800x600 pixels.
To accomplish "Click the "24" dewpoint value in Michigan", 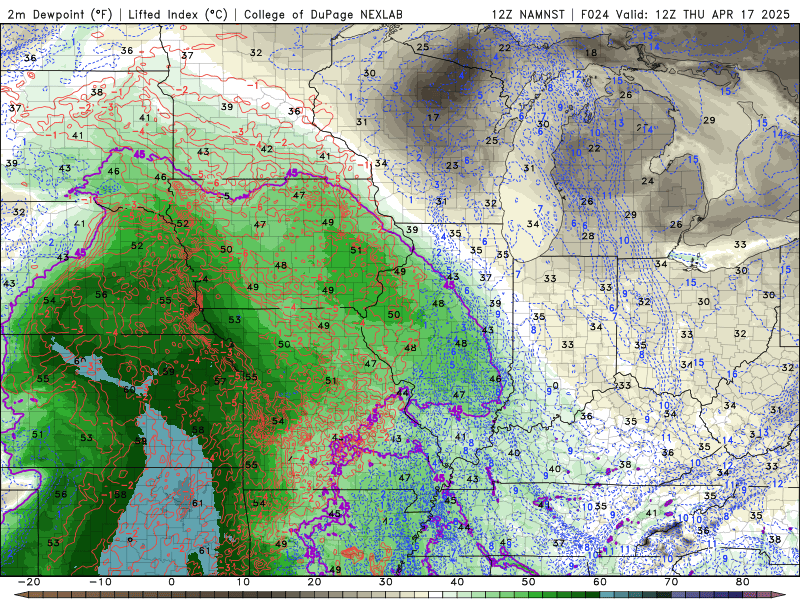I will (x=647, y=181).
